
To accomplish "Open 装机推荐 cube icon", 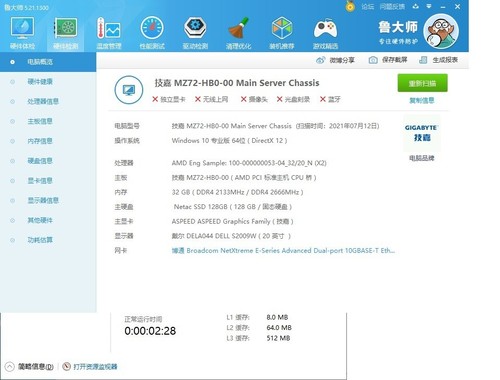I will point(282,33).
